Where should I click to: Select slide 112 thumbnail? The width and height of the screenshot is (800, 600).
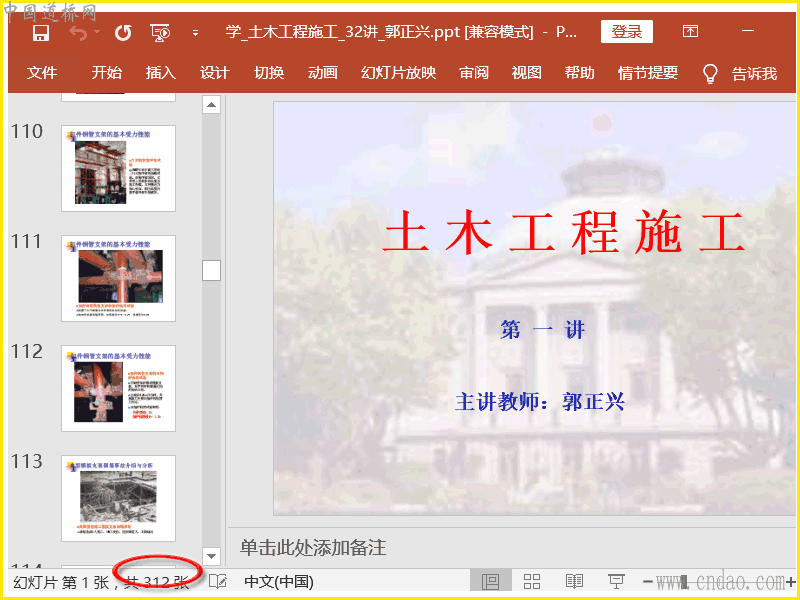pyautogui.click(x=118, y=388)
